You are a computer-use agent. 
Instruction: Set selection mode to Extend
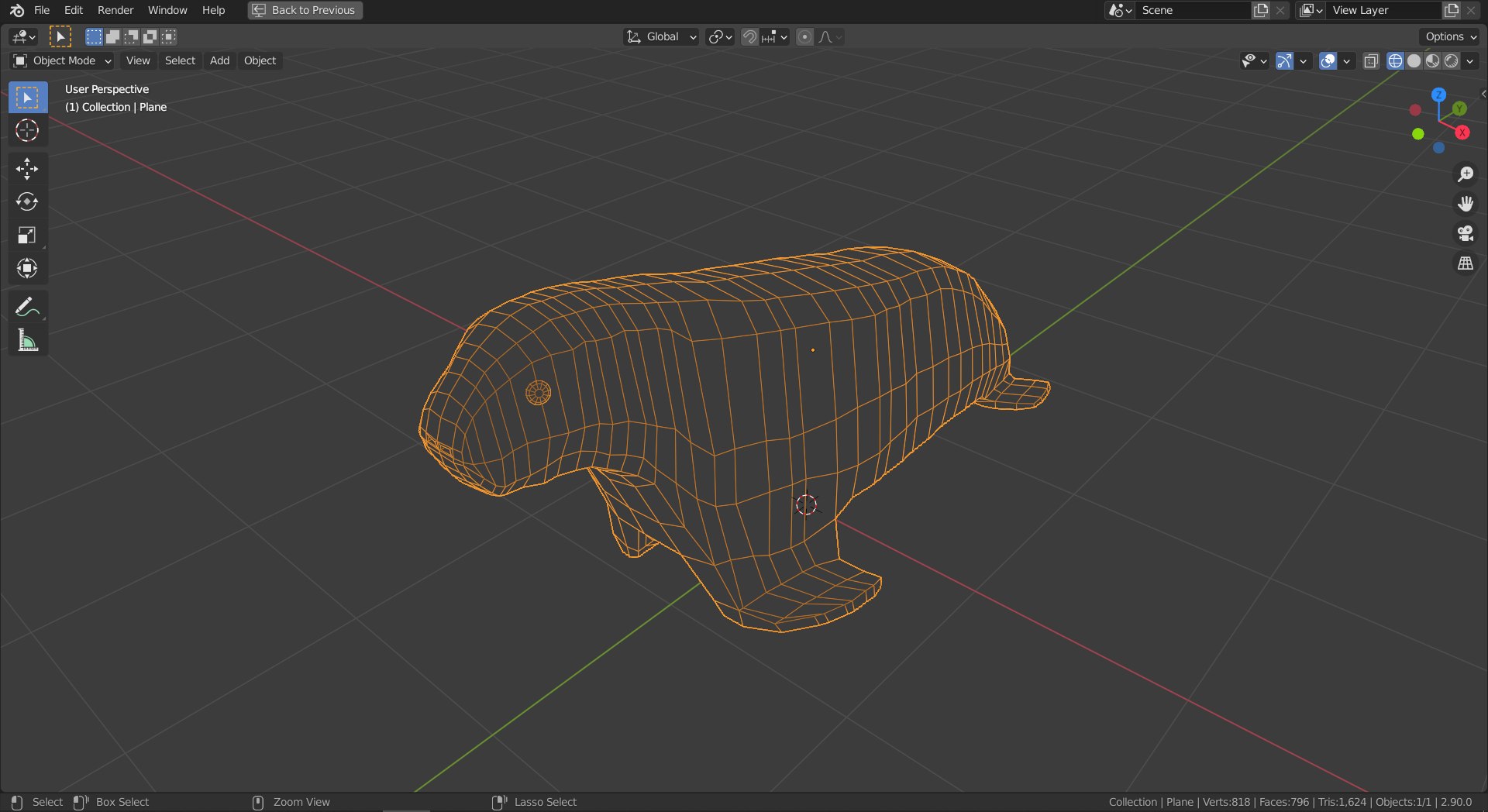pos(112,36)
